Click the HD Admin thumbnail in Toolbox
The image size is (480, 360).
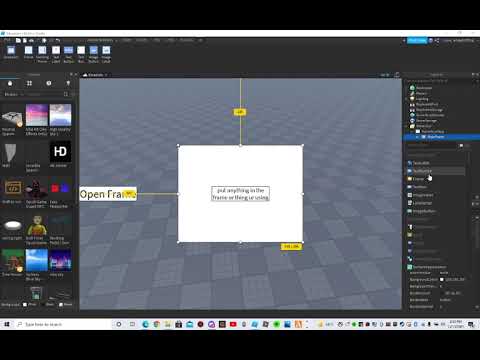pos(60,152)
